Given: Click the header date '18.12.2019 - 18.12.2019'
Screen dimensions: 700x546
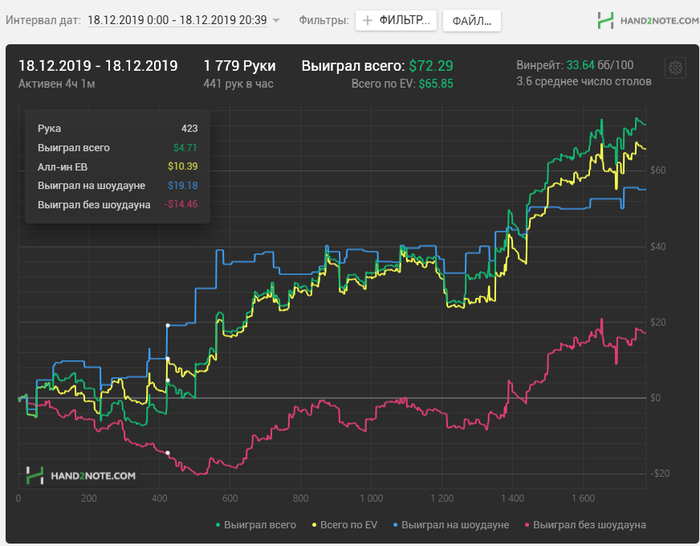Looking at the screenshot, I should coord(98,66).
